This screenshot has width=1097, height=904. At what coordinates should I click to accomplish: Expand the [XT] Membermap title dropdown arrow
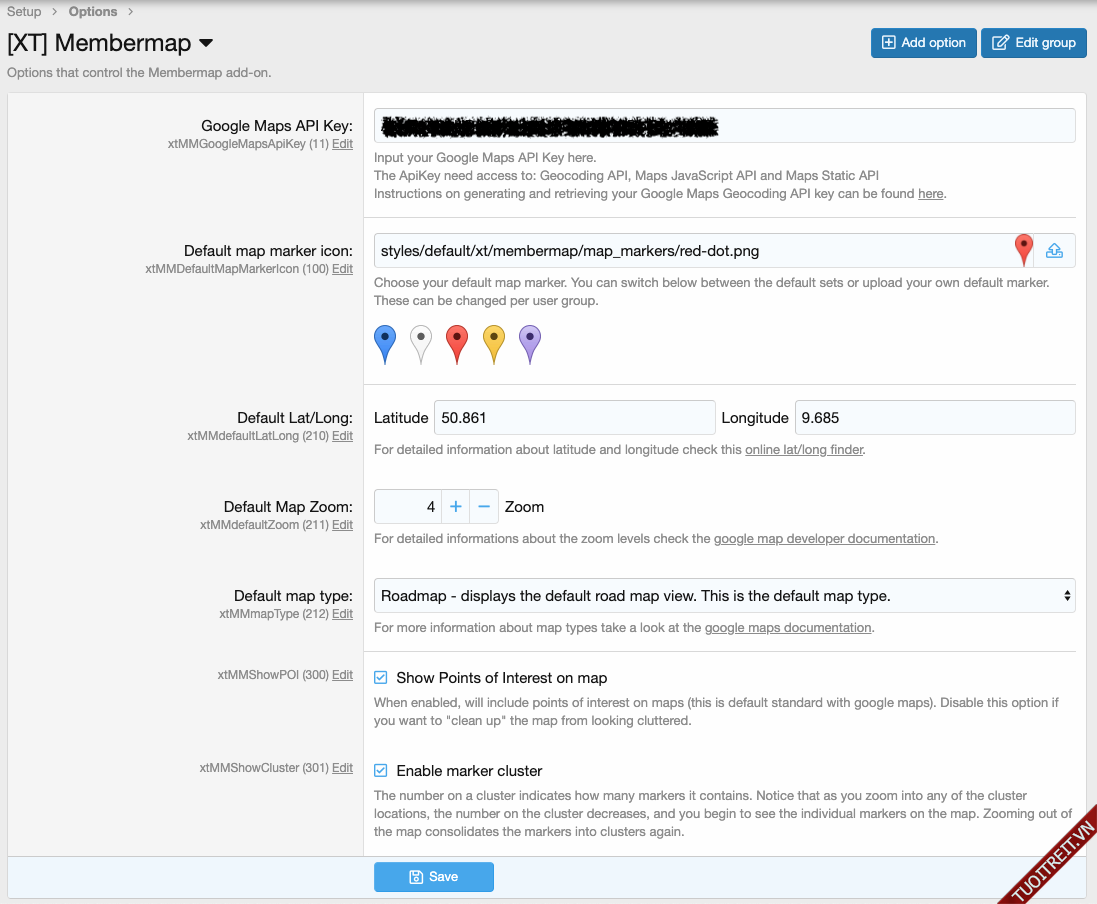point(206,43)
